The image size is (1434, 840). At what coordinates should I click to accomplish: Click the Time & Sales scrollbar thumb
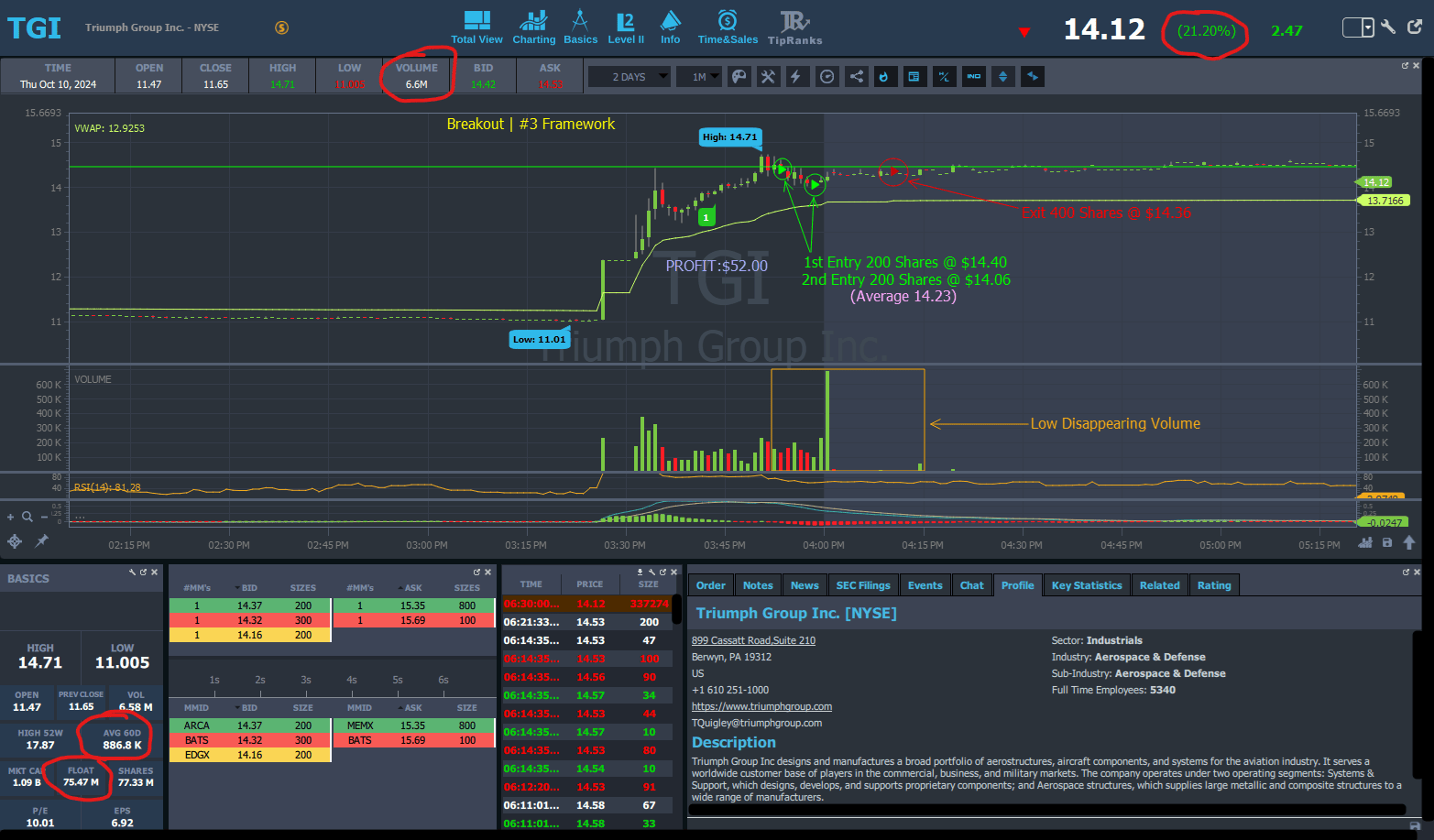click(677, 611)
